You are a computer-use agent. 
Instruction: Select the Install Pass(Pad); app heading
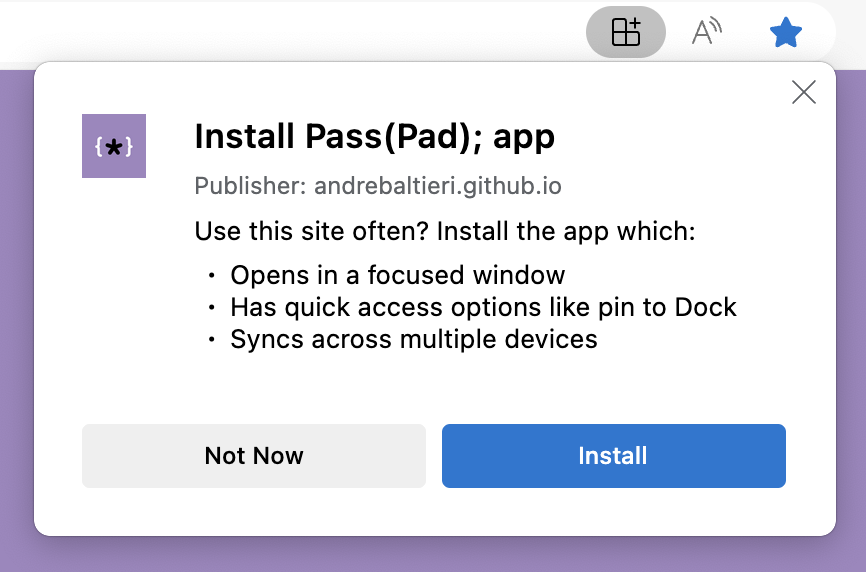click(x=374, y=137)
